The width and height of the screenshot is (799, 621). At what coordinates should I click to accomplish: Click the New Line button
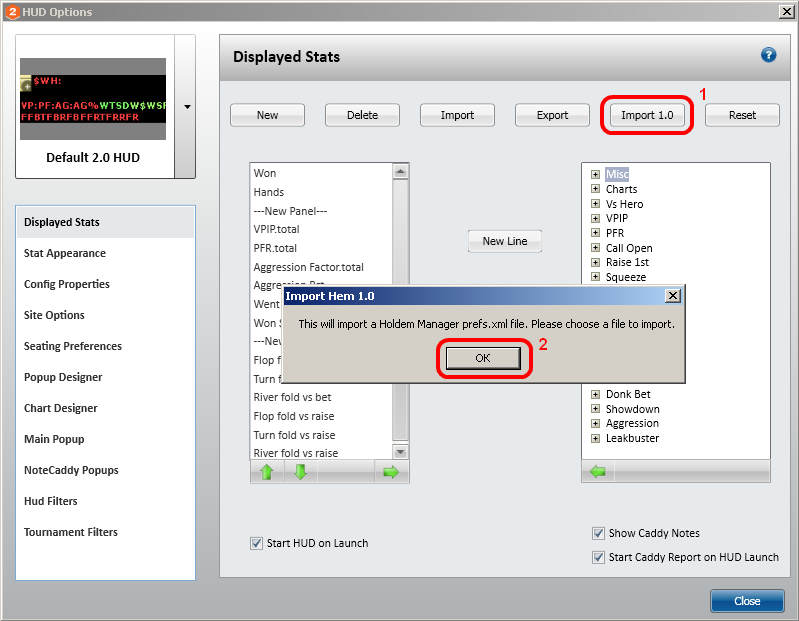pos(505,241)
